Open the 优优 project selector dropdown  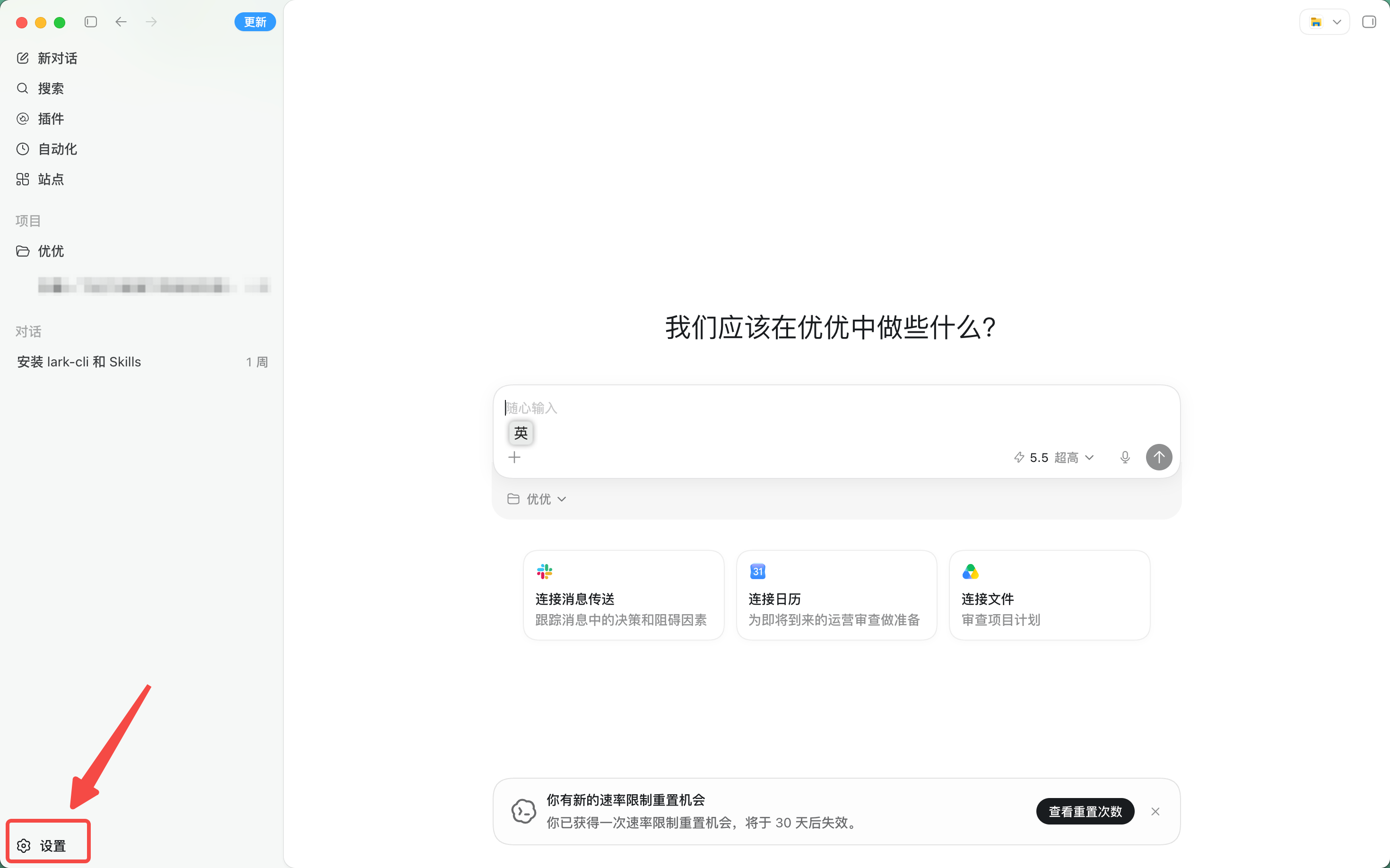point(537,499)
